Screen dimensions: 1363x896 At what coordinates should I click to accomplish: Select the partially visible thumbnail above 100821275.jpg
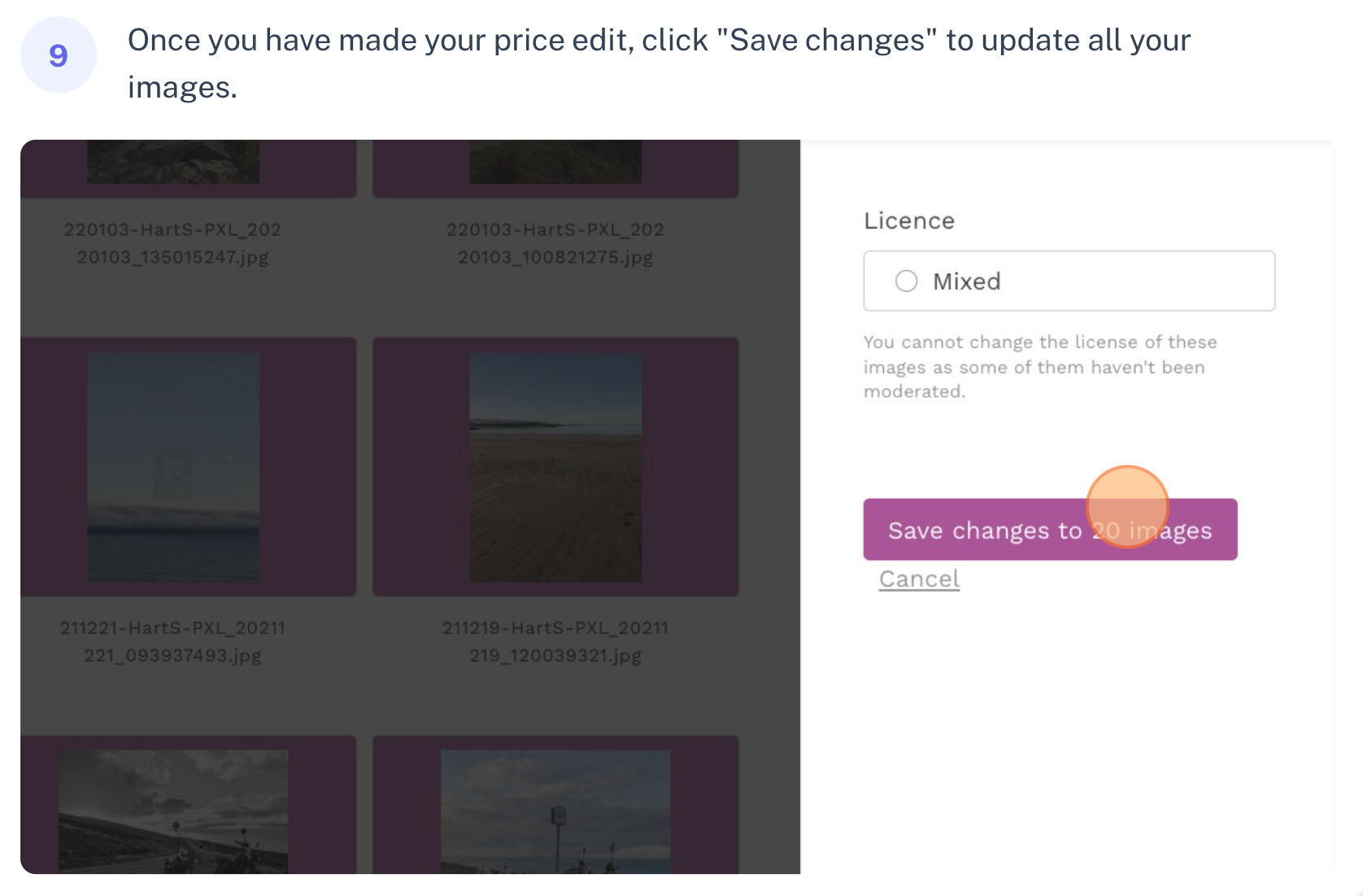click(555, 161)
